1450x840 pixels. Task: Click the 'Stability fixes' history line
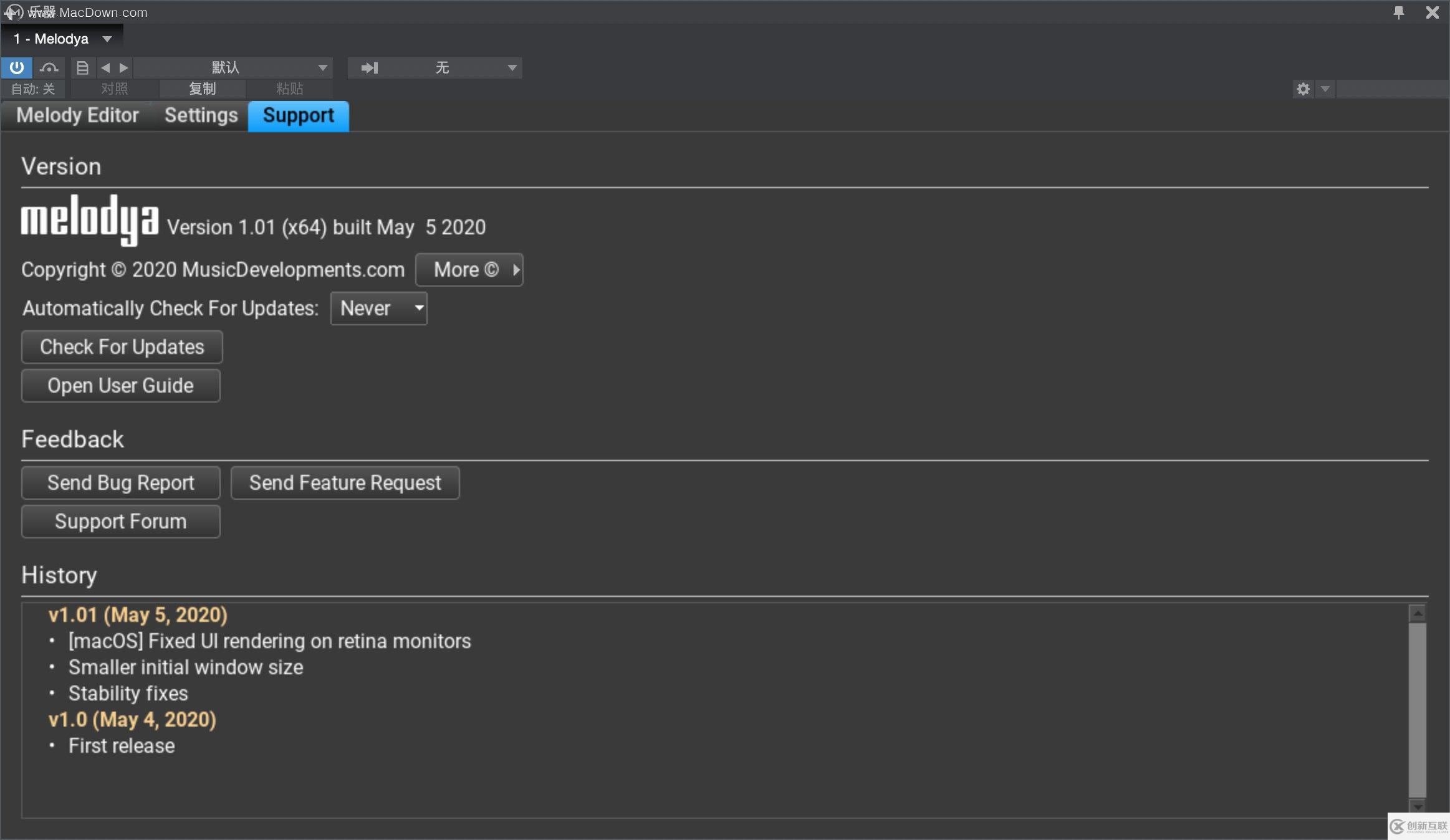coord(128,694)
